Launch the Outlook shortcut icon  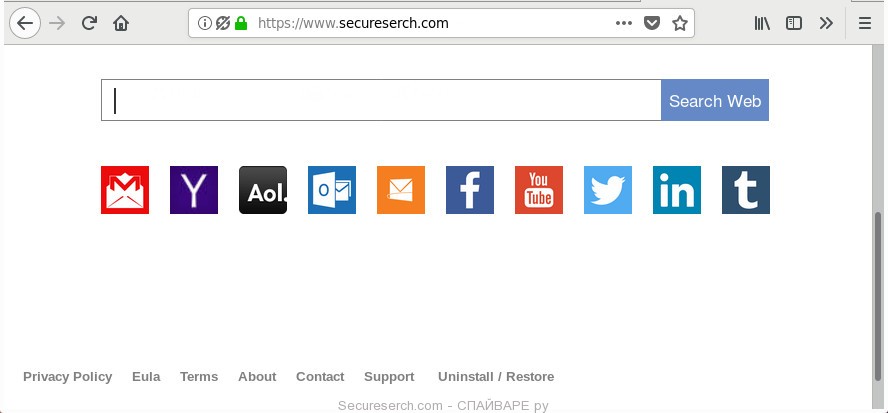[332, 190]
